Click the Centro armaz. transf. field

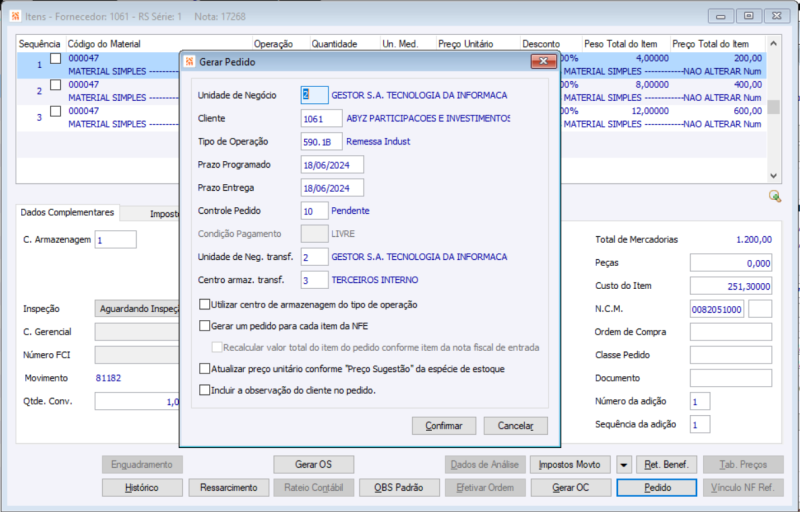pos(314,280)
